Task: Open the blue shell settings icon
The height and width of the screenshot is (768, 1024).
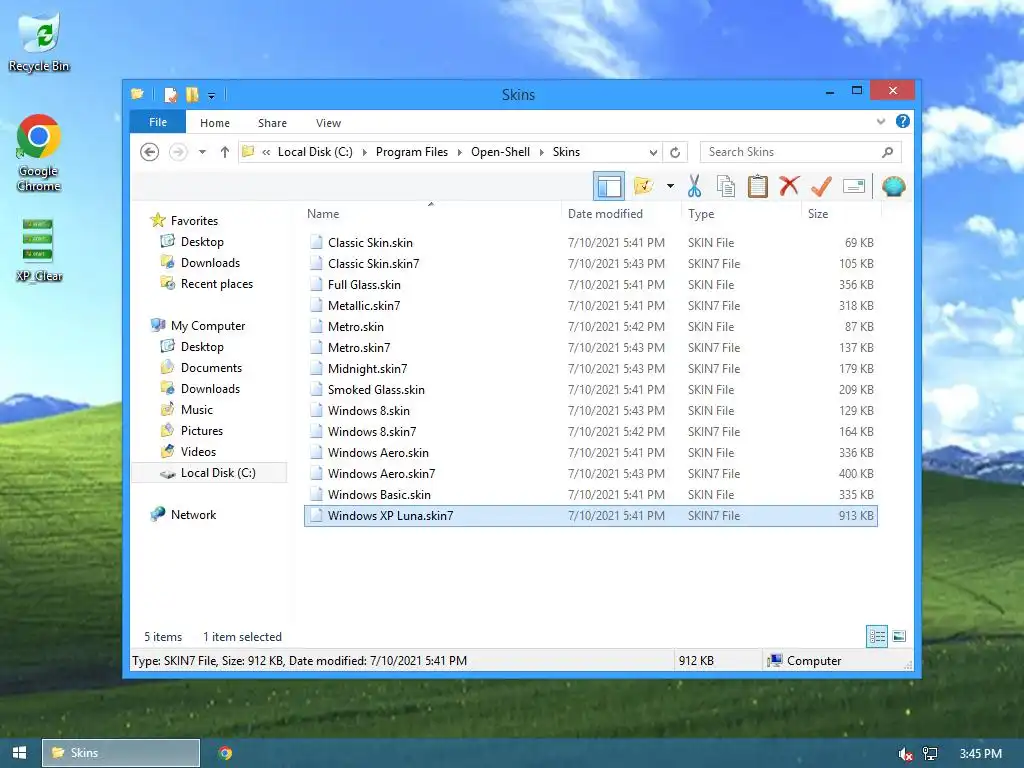Action: point(893,186)
